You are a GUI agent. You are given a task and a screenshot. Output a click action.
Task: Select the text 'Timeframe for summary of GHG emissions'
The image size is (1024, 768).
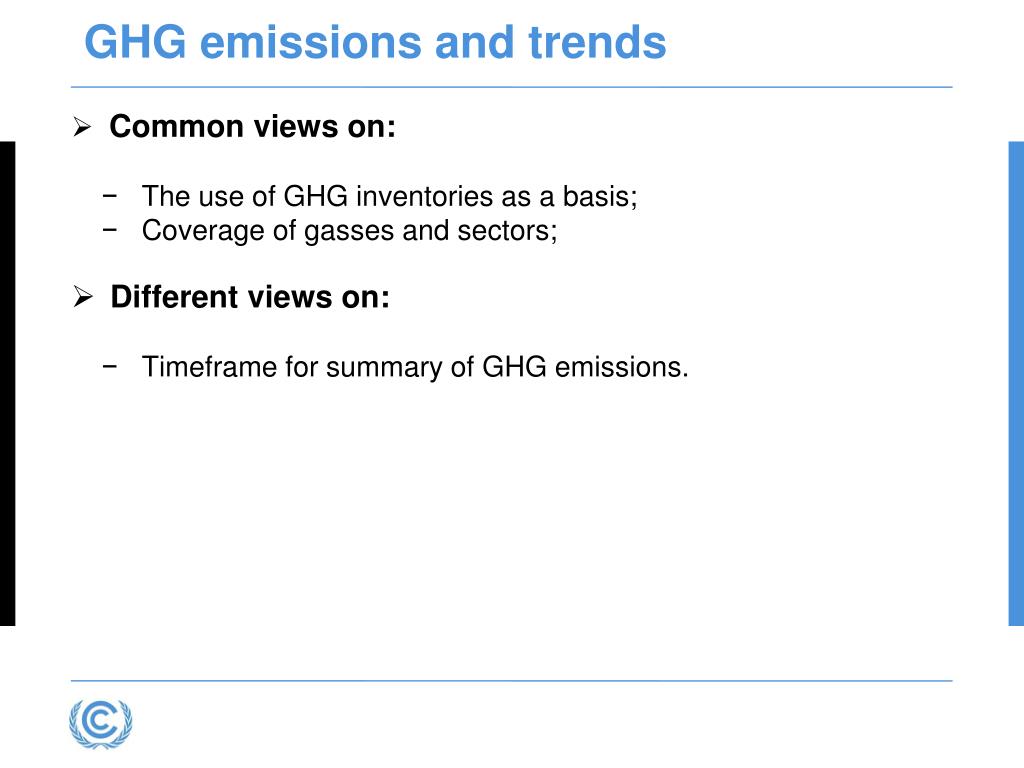click(x=411, y=367)
